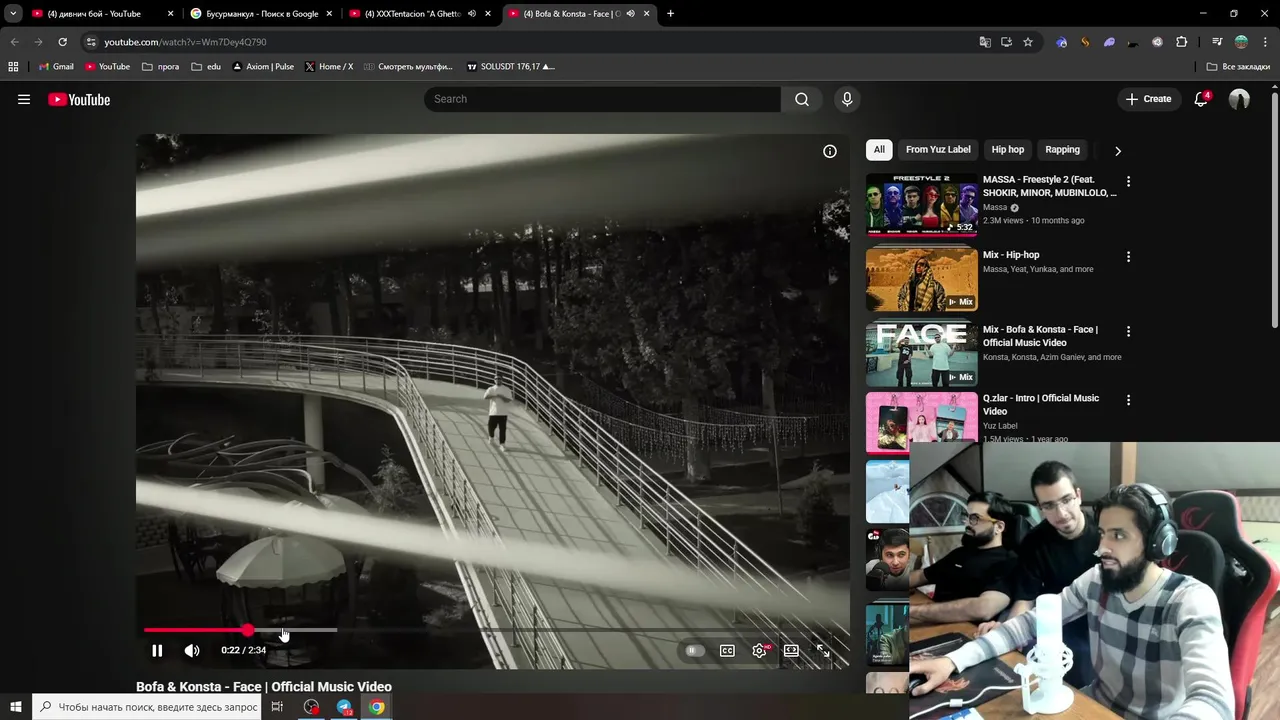
Task: Open Mix - Hip-hop thumbnail
Action: (921, 280)
